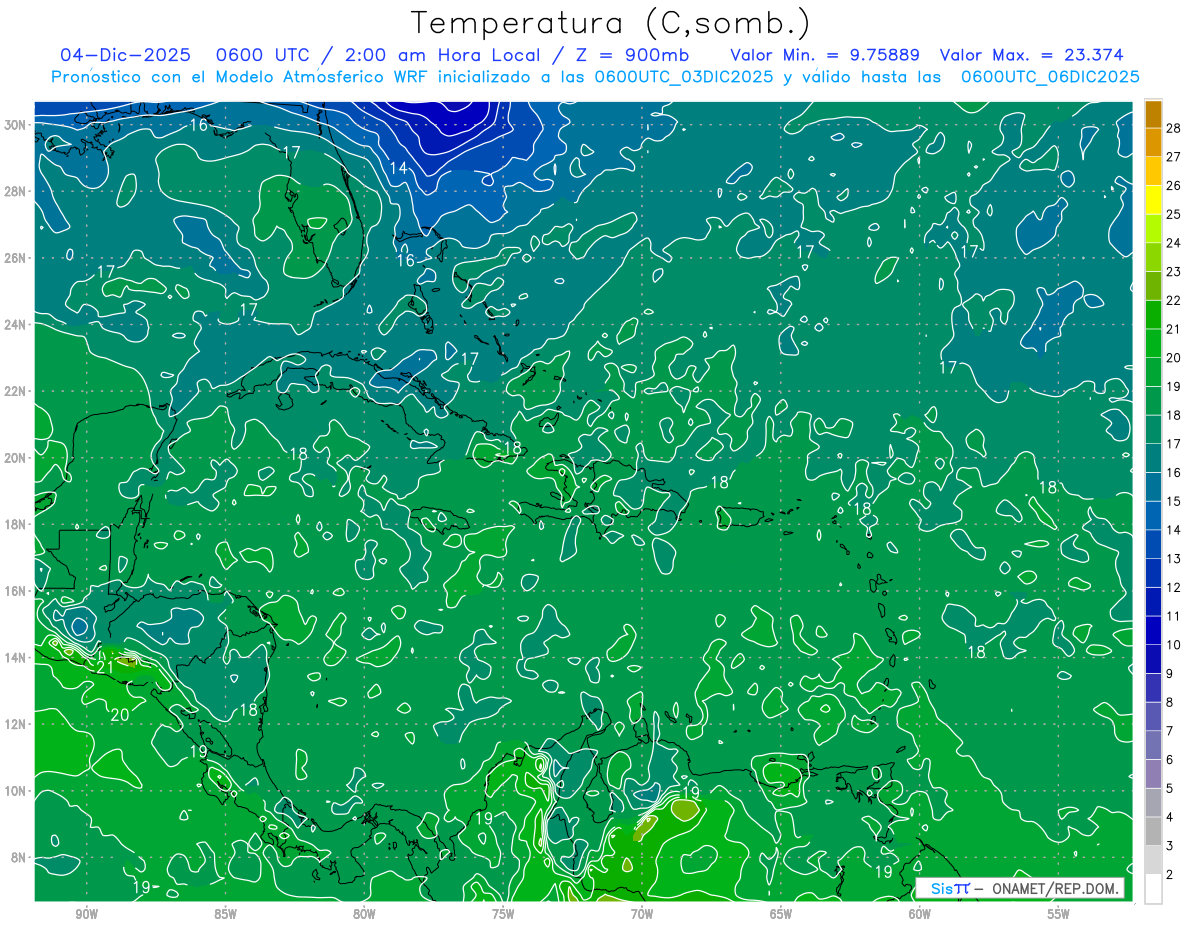
Task: Click the dark orange top segment of the color scale
Action: click(x=1153, y=113)
